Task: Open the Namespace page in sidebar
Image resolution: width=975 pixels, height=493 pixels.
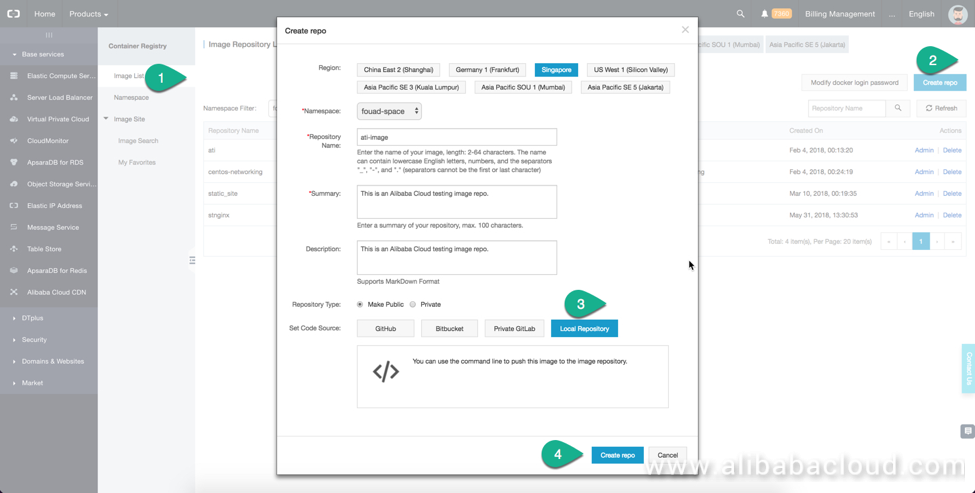Action: pyautogui.click(x=131, y=98)
